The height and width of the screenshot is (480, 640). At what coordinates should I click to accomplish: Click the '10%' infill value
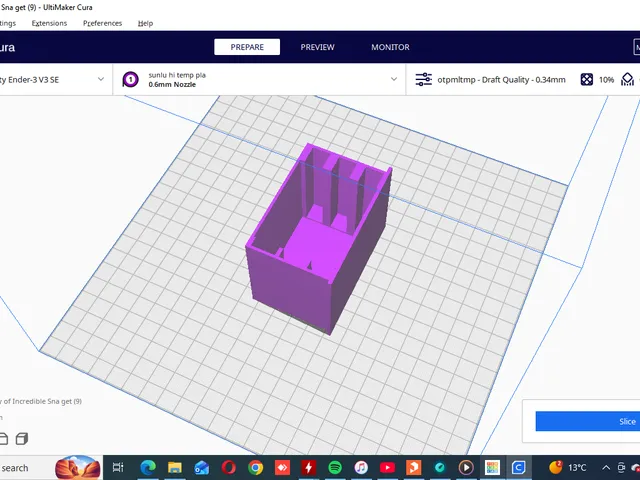coord(606,80)
